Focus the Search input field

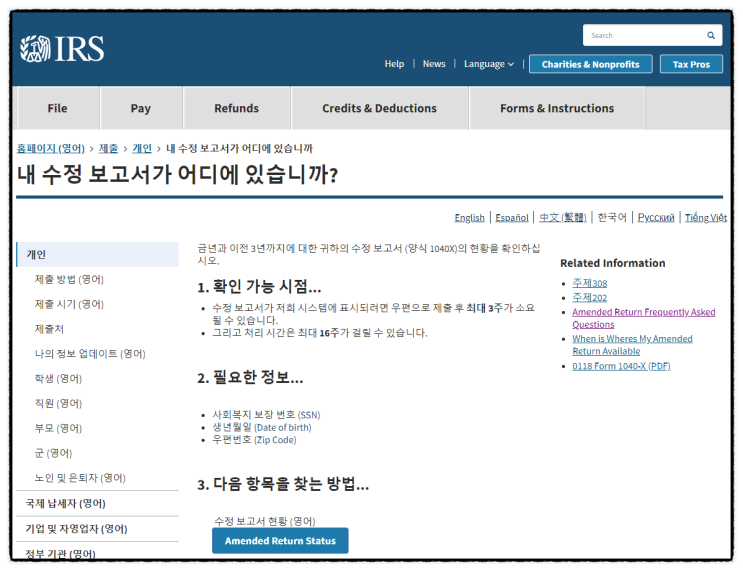click(652, 36)
